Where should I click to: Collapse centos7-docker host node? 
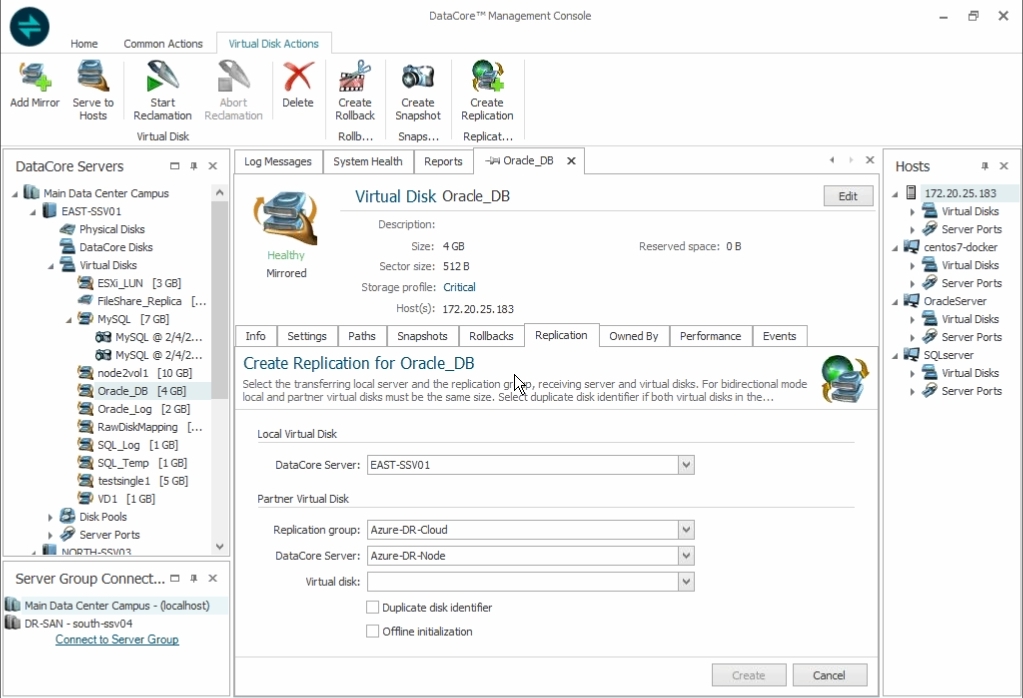point(895,248)
